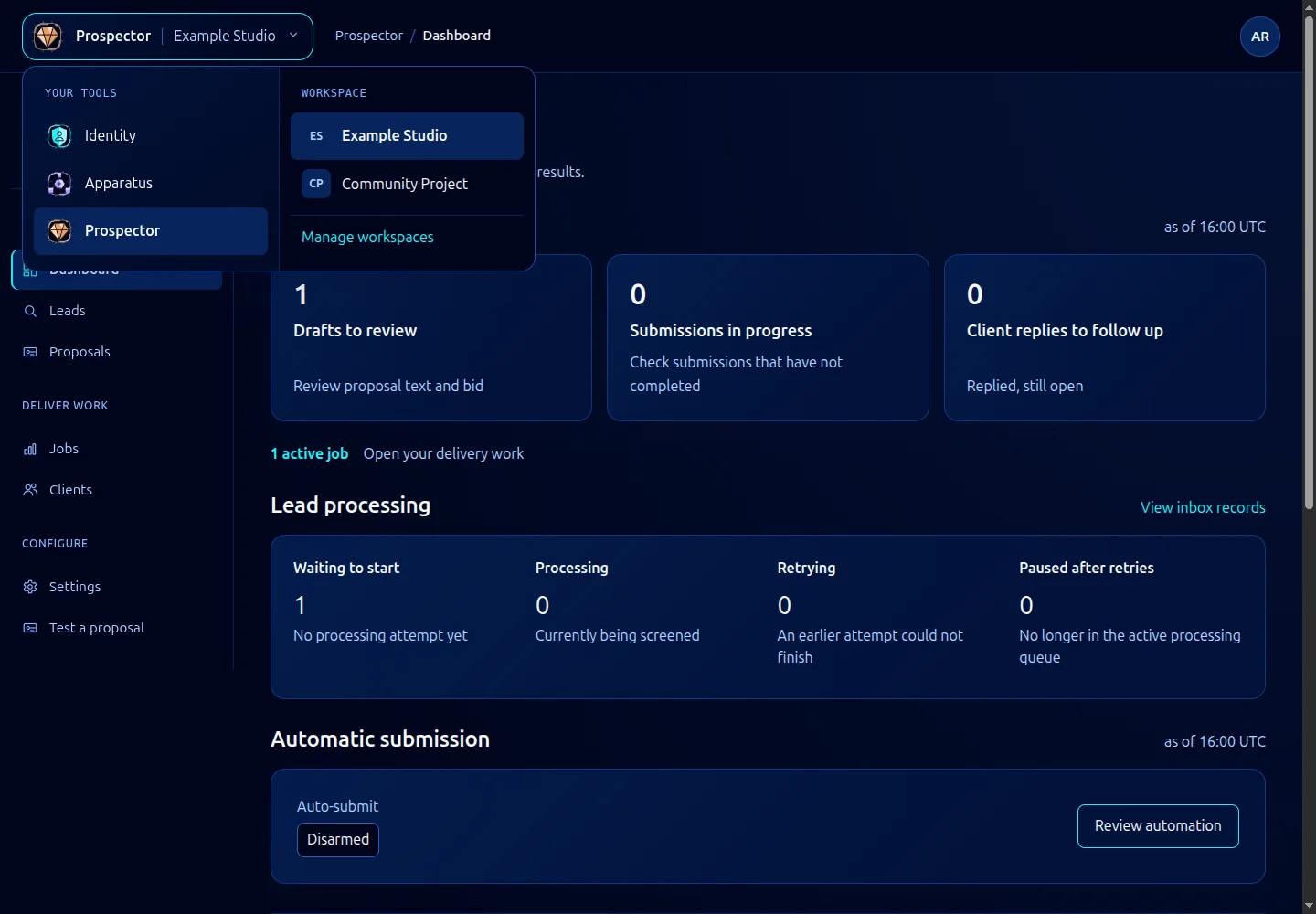1316x914 pixels.
Task: Switch to Community Project workspace
Action: pos(407,184)
